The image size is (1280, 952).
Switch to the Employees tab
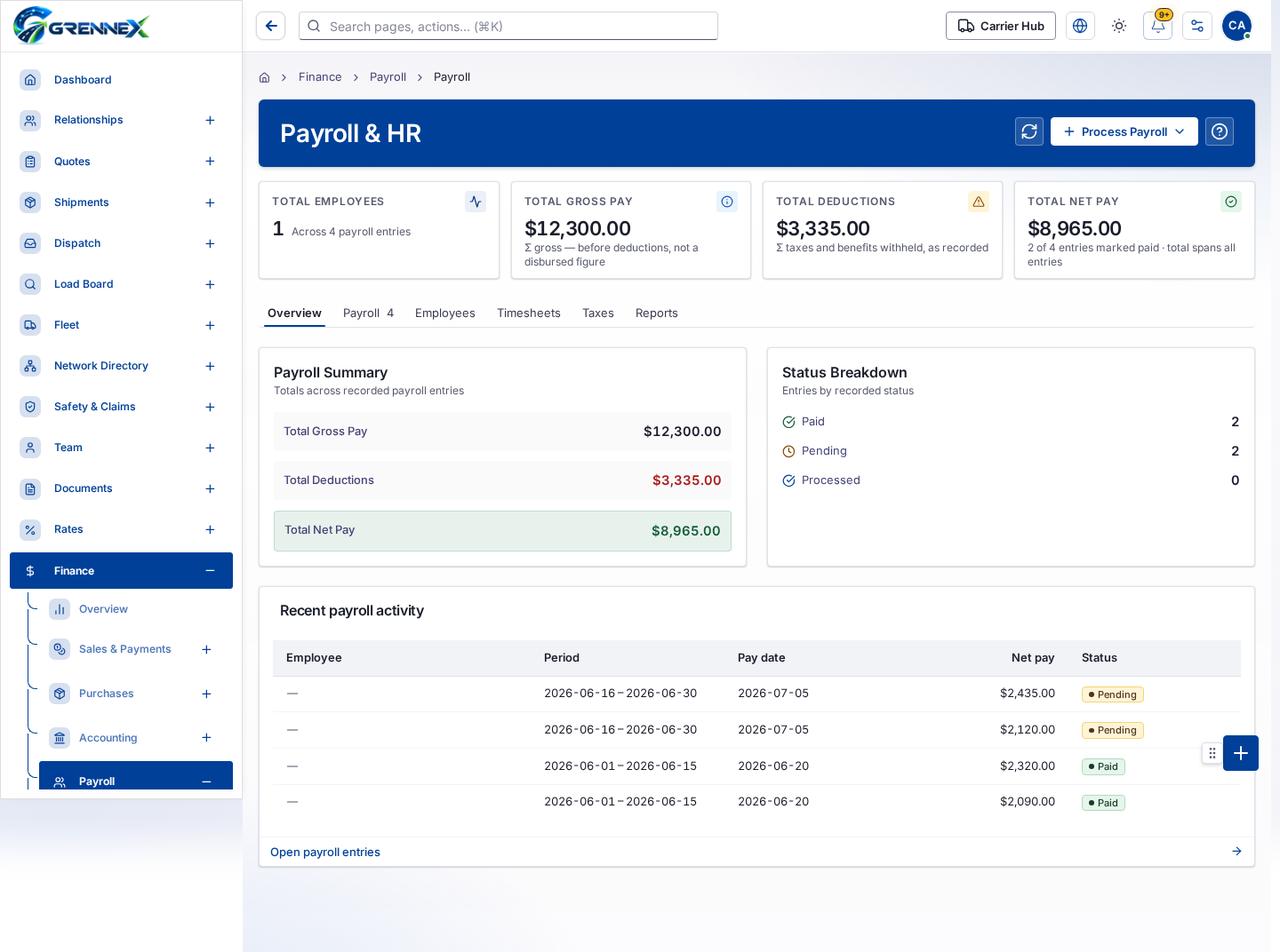pyautogui.click(x=445, y=313)
